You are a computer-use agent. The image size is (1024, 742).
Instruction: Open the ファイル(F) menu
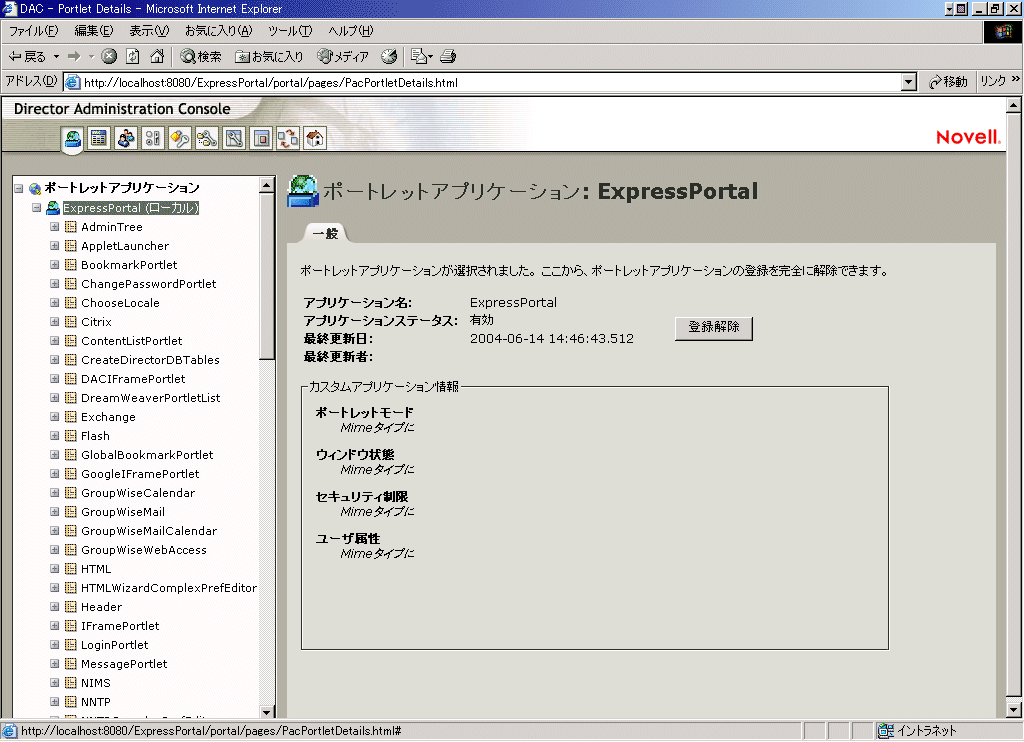33,31
